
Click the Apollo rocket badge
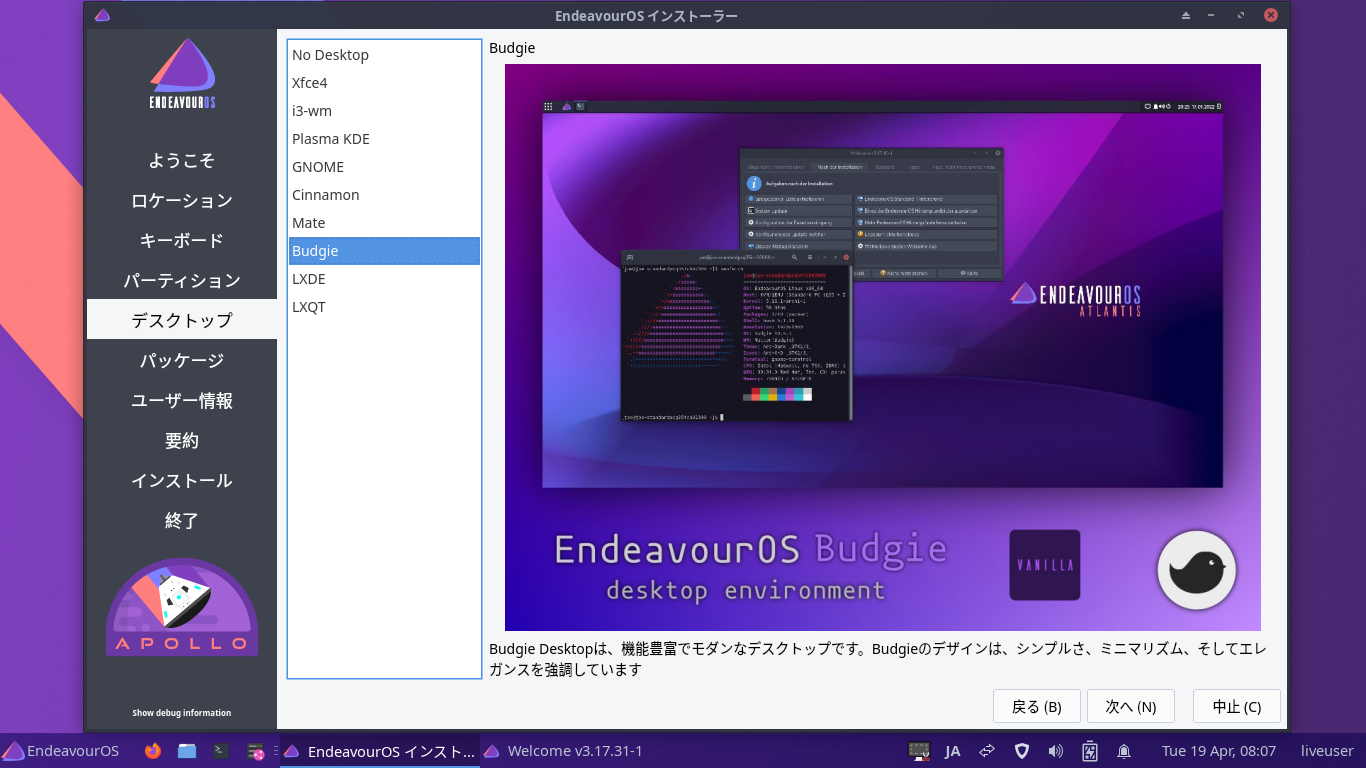tap(182, 608)
